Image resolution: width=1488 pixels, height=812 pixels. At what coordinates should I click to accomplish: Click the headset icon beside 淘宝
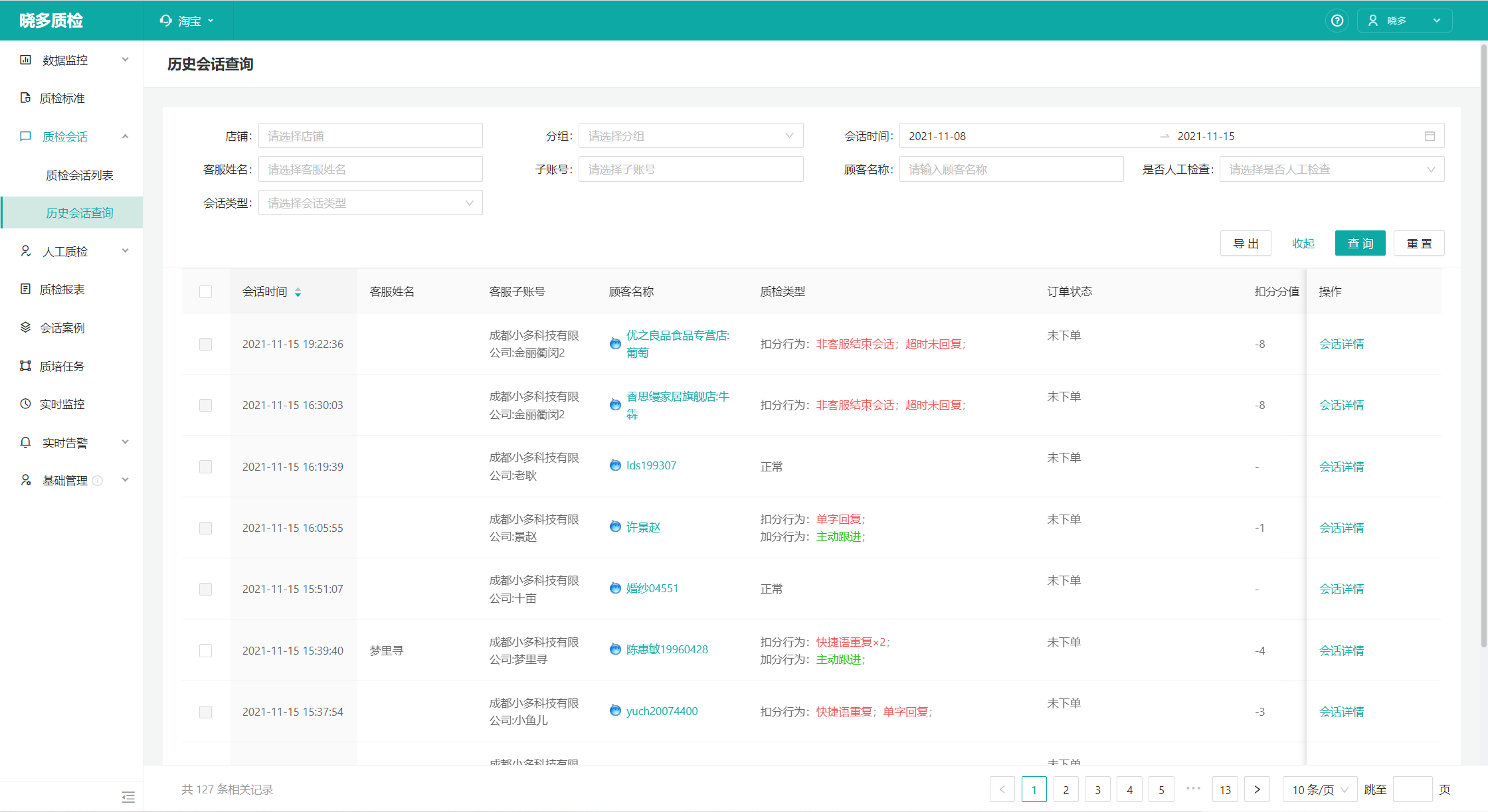click(x=165, y=21)
